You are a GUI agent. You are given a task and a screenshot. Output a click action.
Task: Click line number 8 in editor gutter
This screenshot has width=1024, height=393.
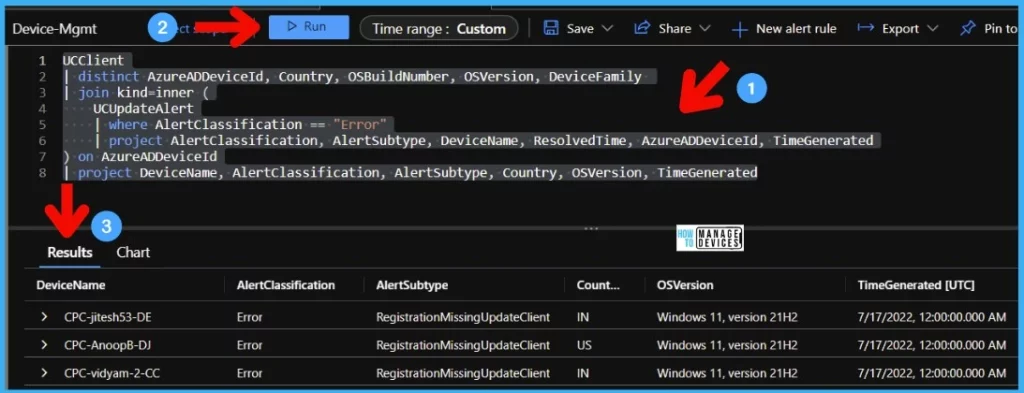coord(42,173)
